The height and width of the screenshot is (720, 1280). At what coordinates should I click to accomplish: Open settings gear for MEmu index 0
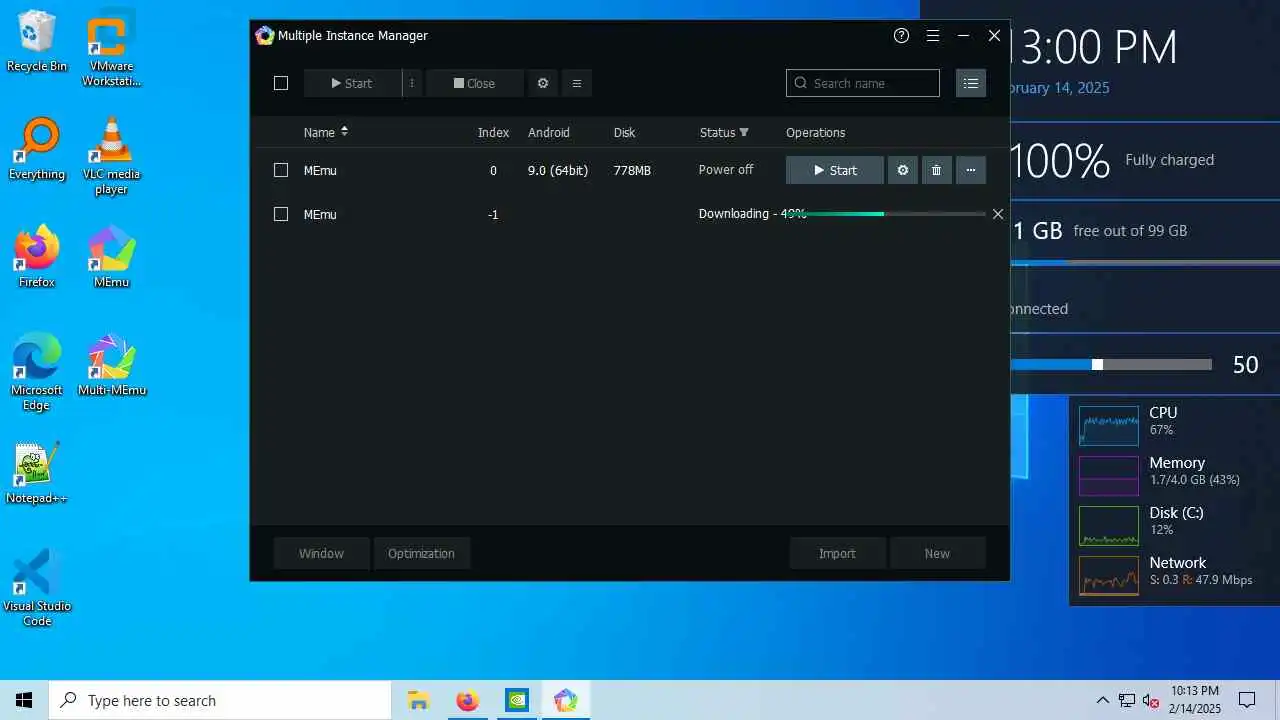pyautogui.click(x=903, y=170)
